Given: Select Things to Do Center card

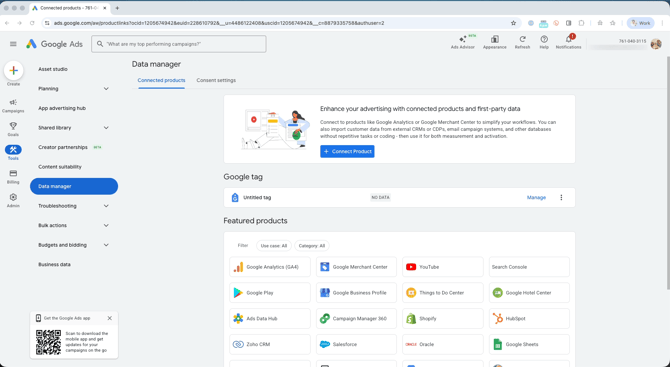Looking at the screenshot, I should (443, 293).
